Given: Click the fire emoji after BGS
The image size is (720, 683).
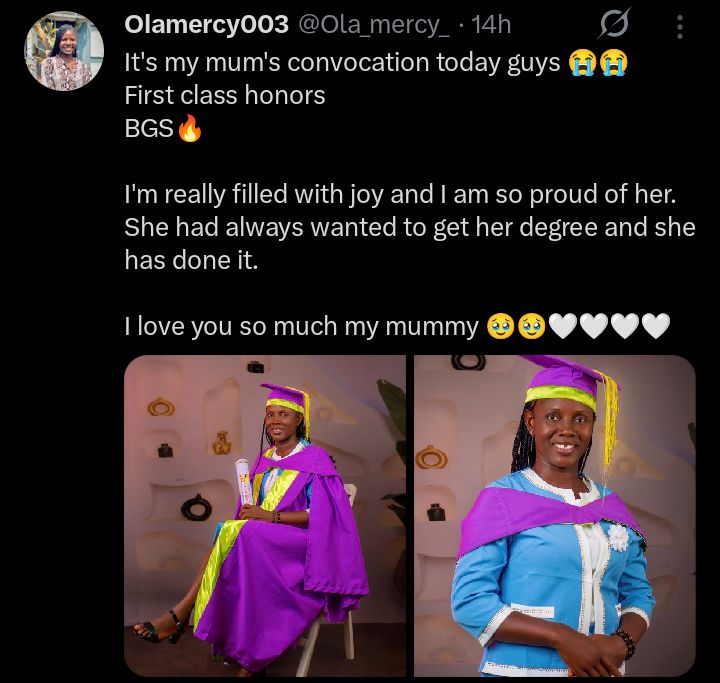Looking at the screenshot, I should (x=188, y=129).
